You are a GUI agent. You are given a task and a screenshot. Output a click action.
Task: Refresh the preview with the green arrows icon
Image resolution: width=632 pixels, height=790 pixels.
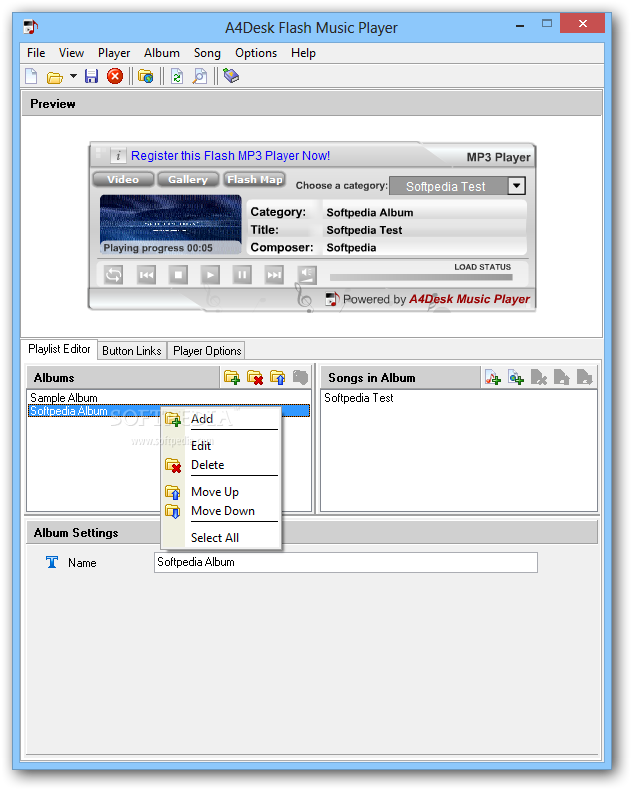pyautogui.click(x=177, y=77)
